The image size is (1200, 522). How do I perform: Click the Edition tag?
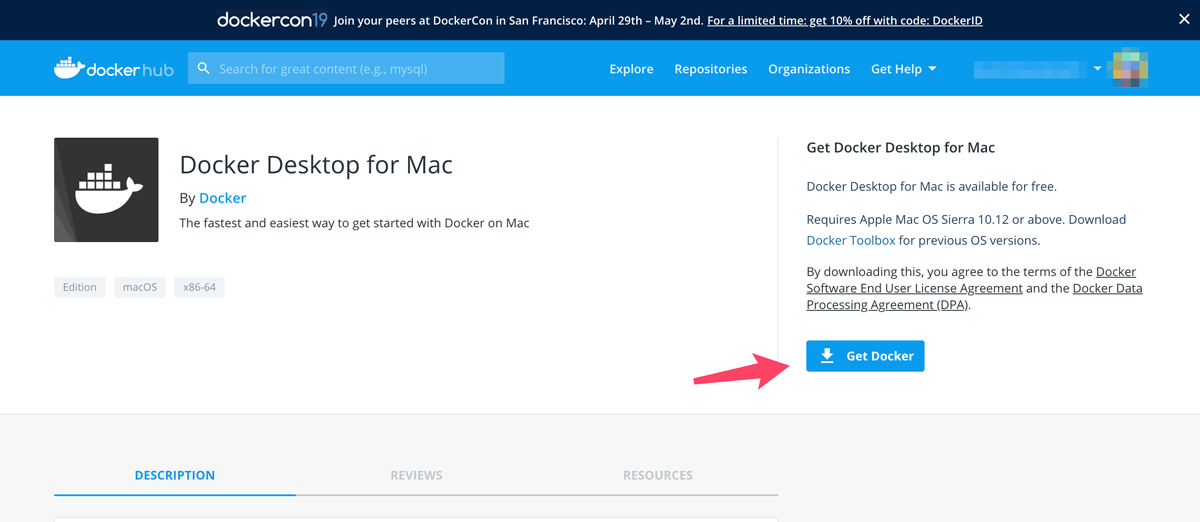pyautogui.click(x=80, y=287)
